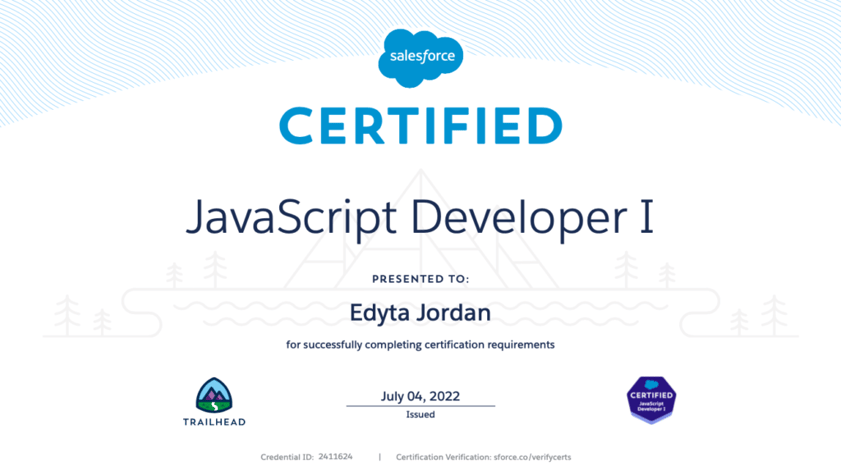Click the Issued label under the date

pos(420,414)
